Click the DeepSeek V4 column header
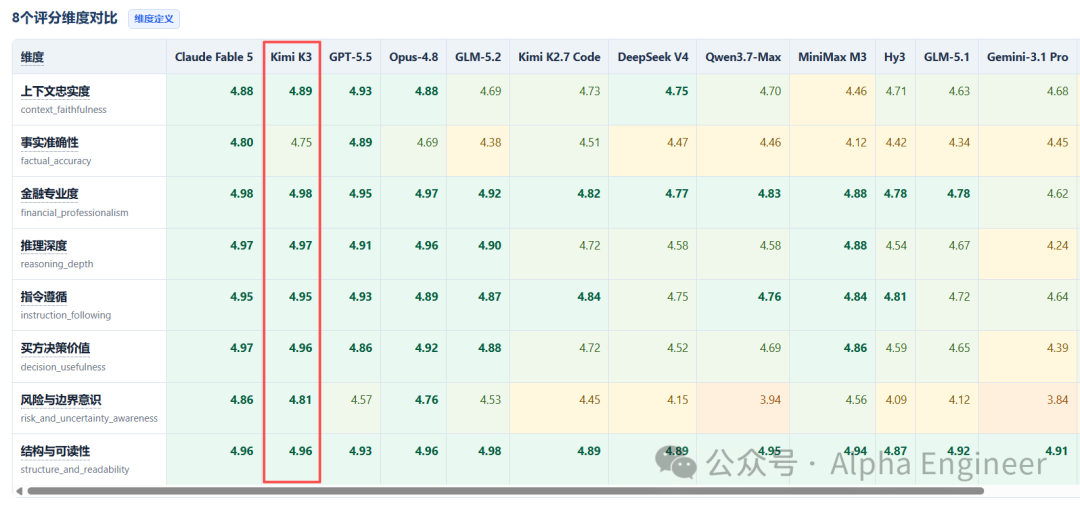1080x507 pixels. click(x=653, y=57)
